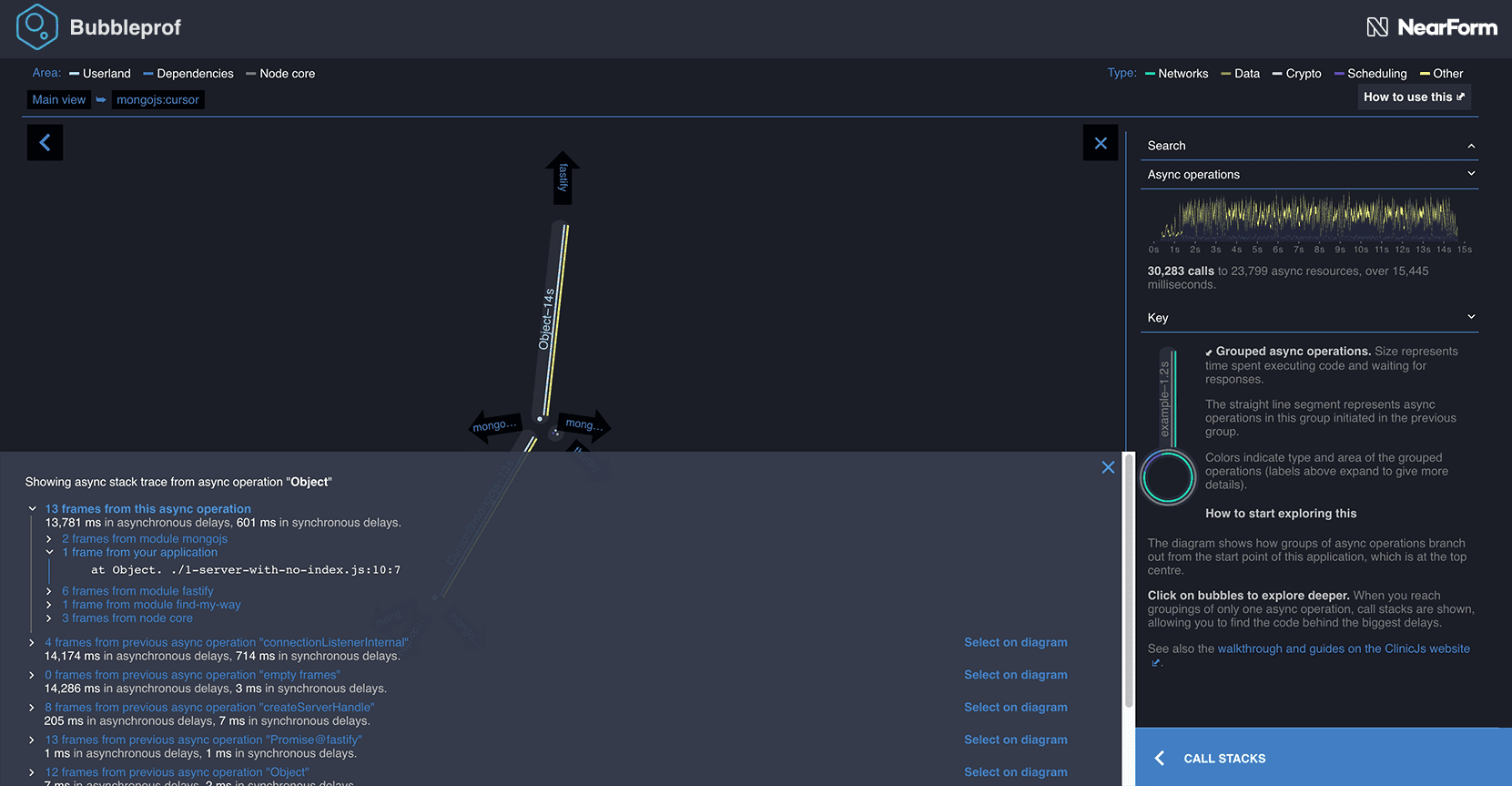The image size is (1512, 786).
Task: Select previous Object operation on diagram
Action: pyautogui.click(x=1016, y=771)
